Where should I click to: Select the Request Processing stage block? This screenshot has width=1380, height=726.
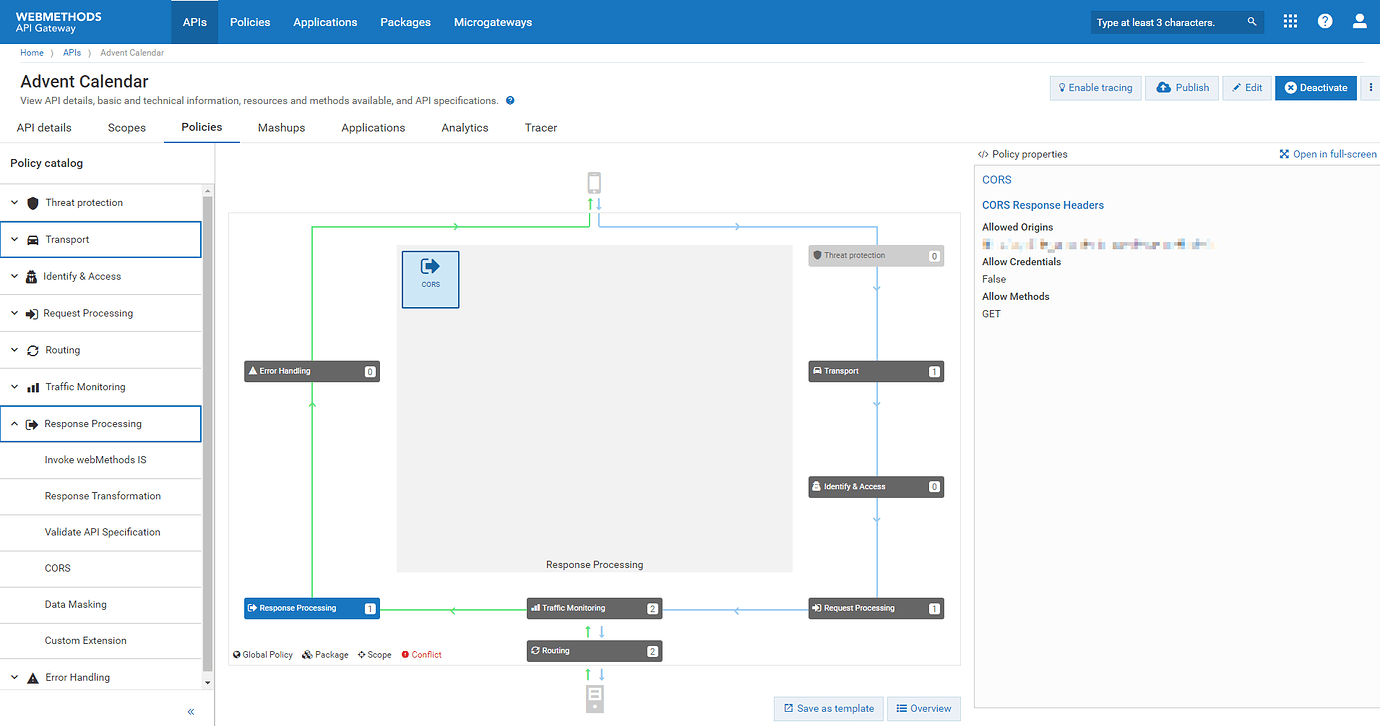tap(876, 608)
